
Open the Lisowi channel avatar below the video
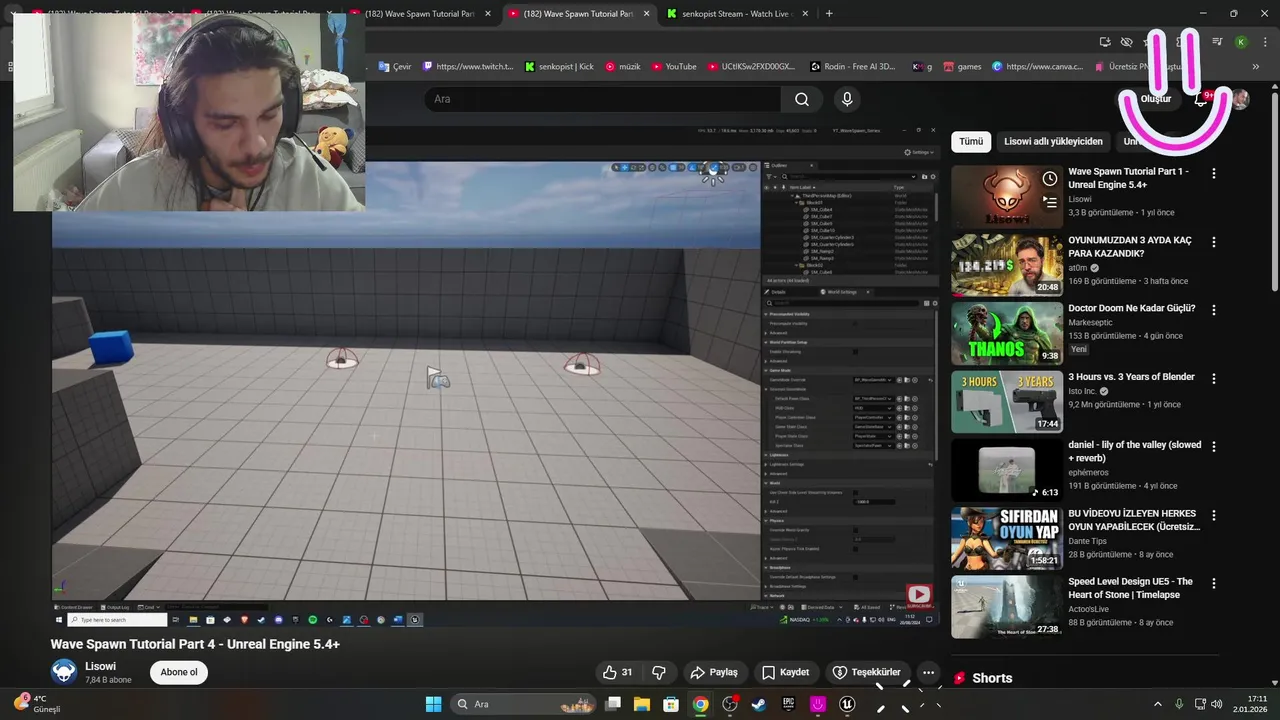pyautogui.click(x=64, y=672)
